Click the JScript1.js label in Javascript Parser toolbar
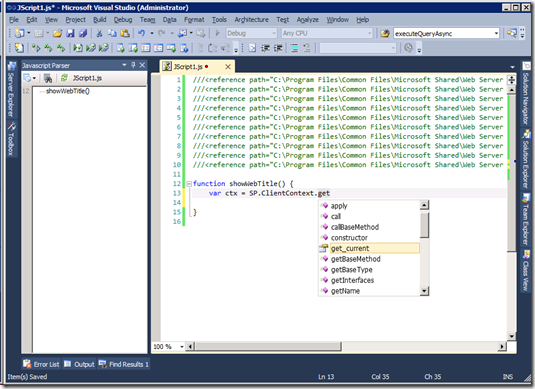535x389 pixels. click(x=87, y=78)
